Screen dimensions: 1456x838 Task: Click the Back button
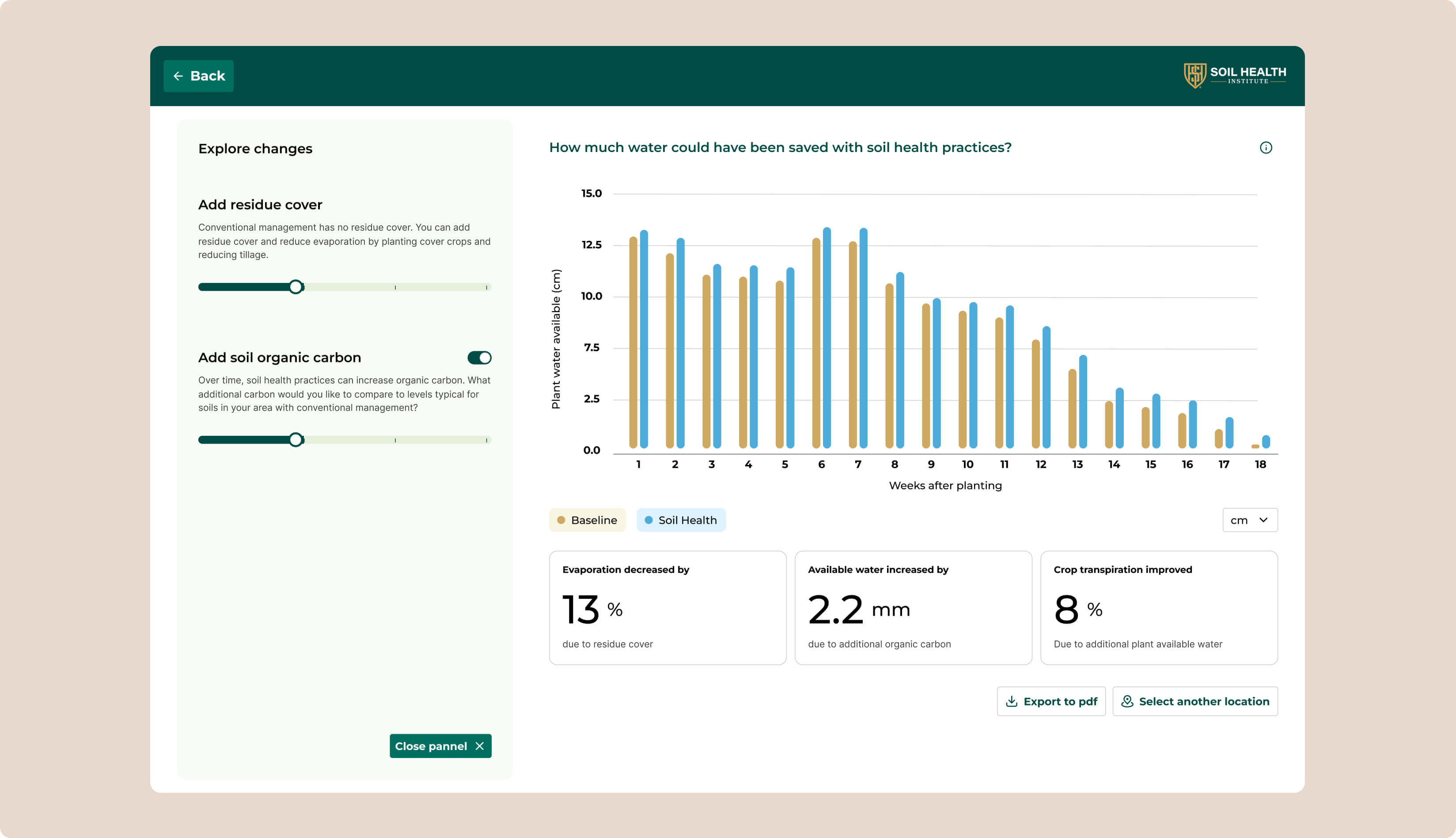coord(198,76)
